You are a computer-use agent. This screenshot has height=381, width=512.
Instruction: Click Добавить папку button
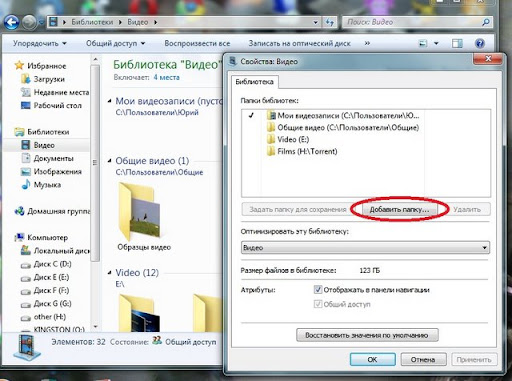pos(399,209)
